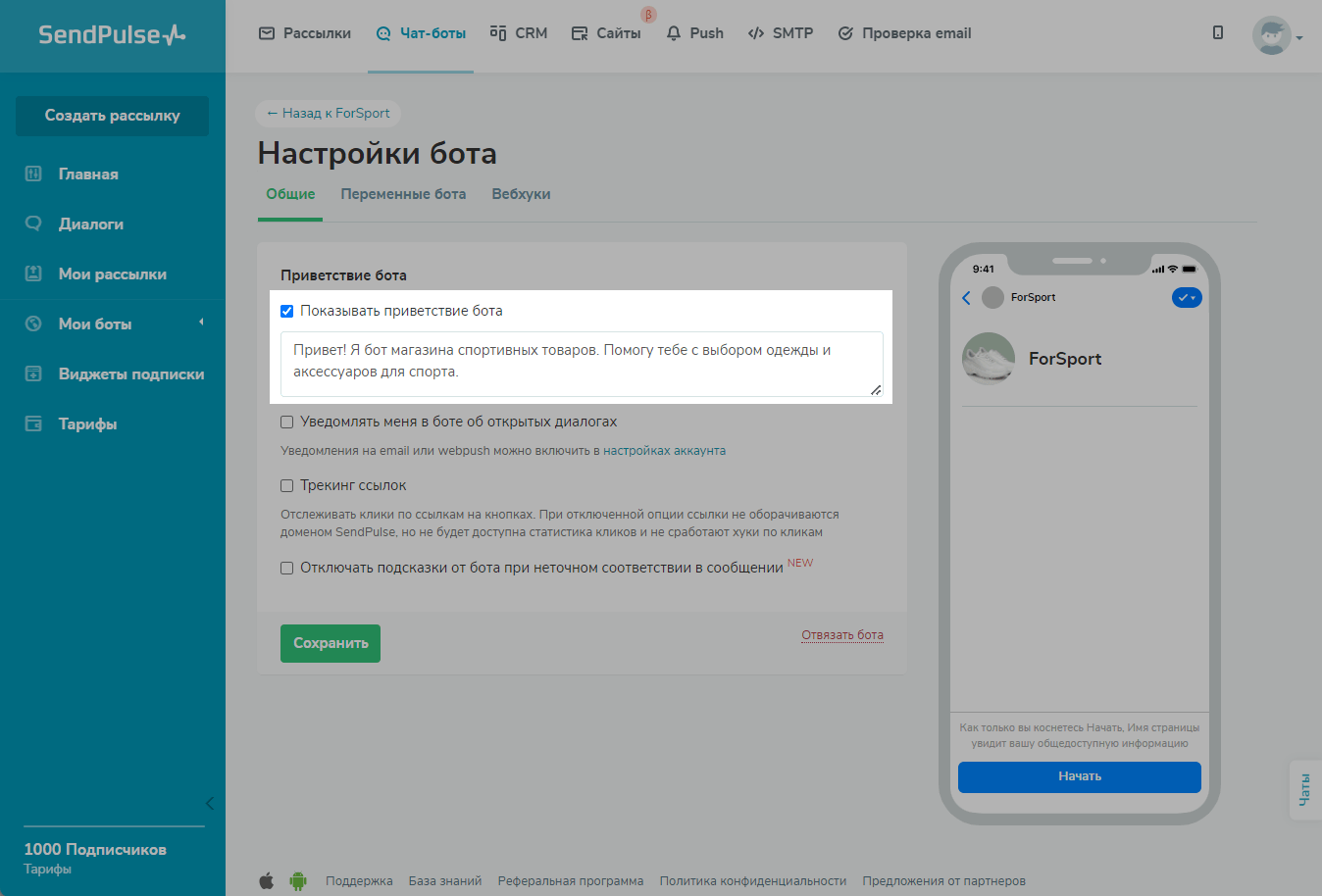Open Мои рассылки in sidebar
Viewport: 1322px width, 896px height.
point(112,274)
